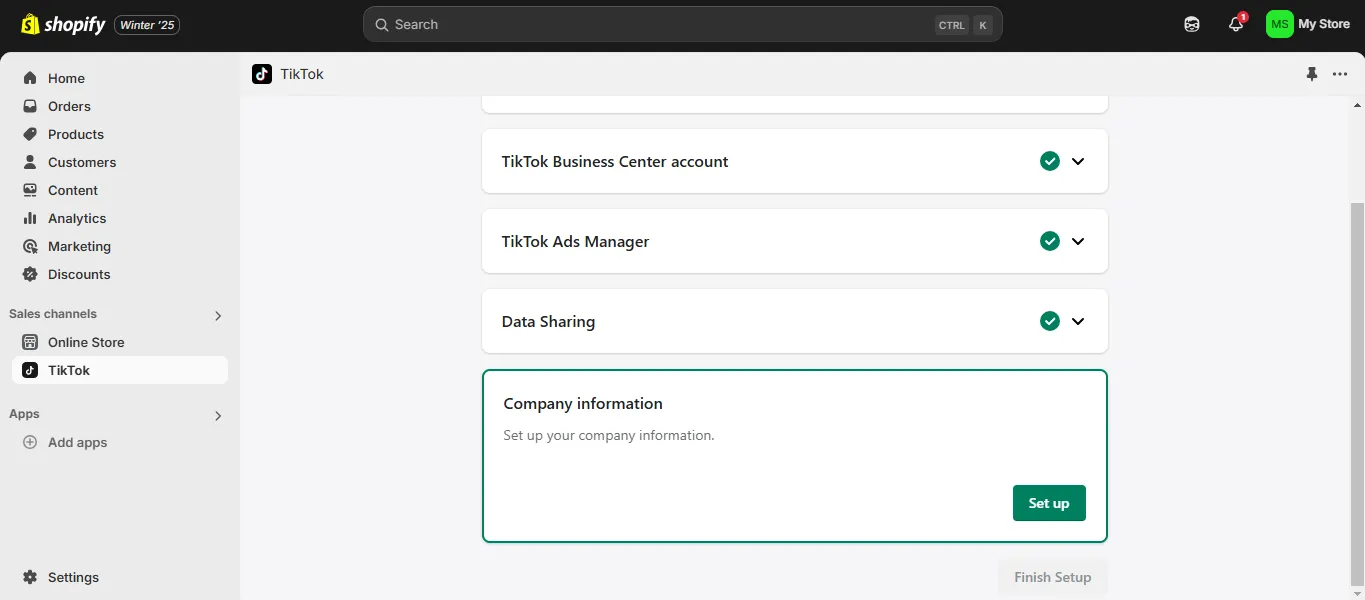This screenshot has width=1365, height=600.
Task: Expand the TikTok Ads Manager section
Action: [x=1078, y=241]
